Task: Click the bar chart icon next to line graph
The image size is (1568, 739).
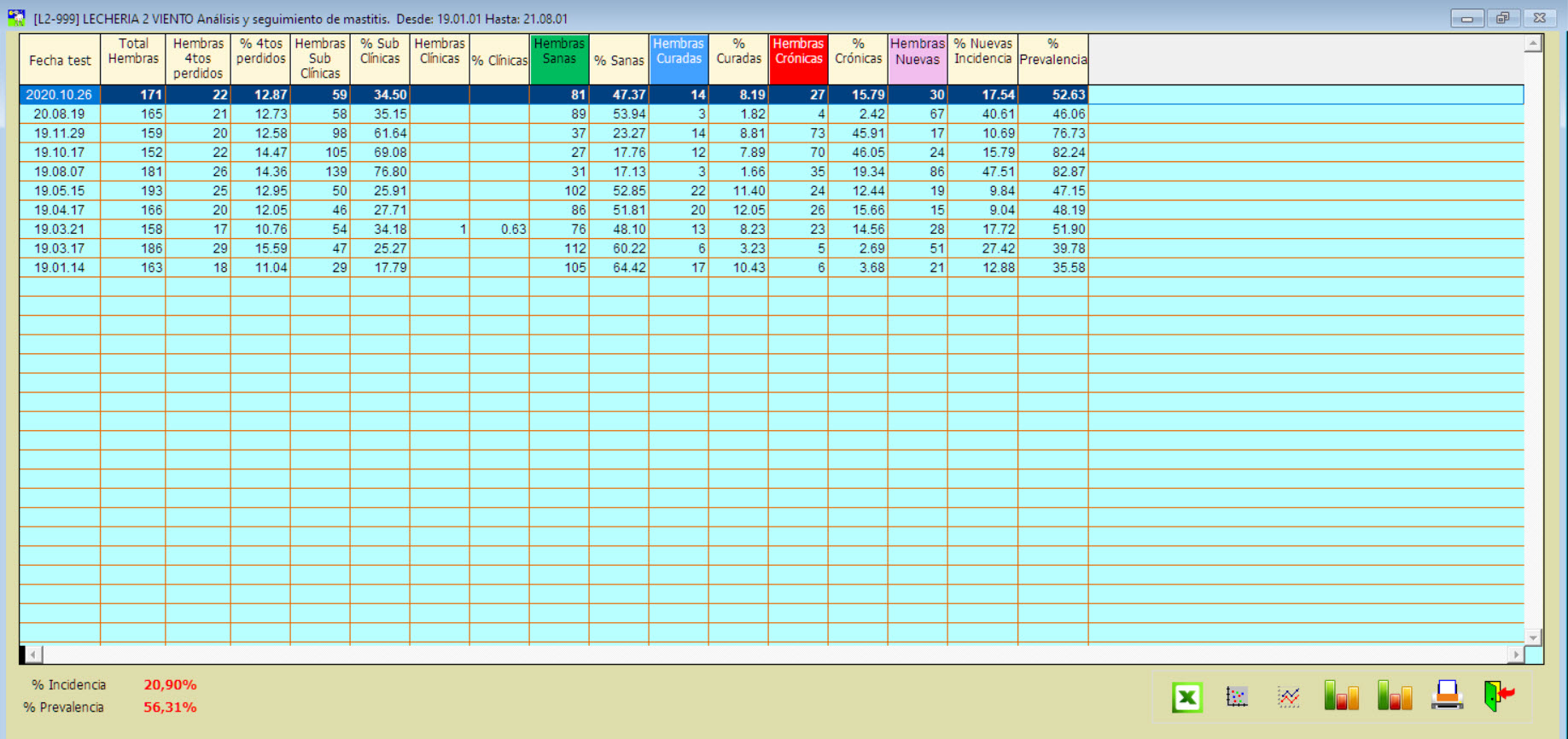Action: tap(1341, 696)
